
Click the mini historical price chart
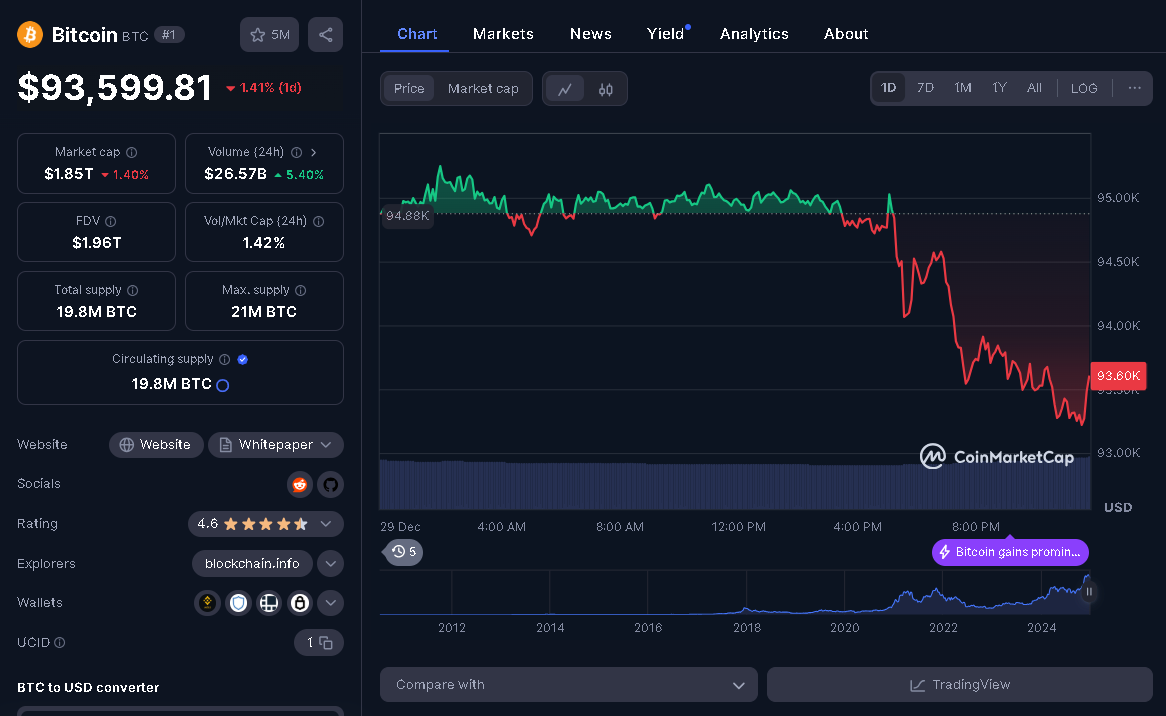tap(735, 593)
